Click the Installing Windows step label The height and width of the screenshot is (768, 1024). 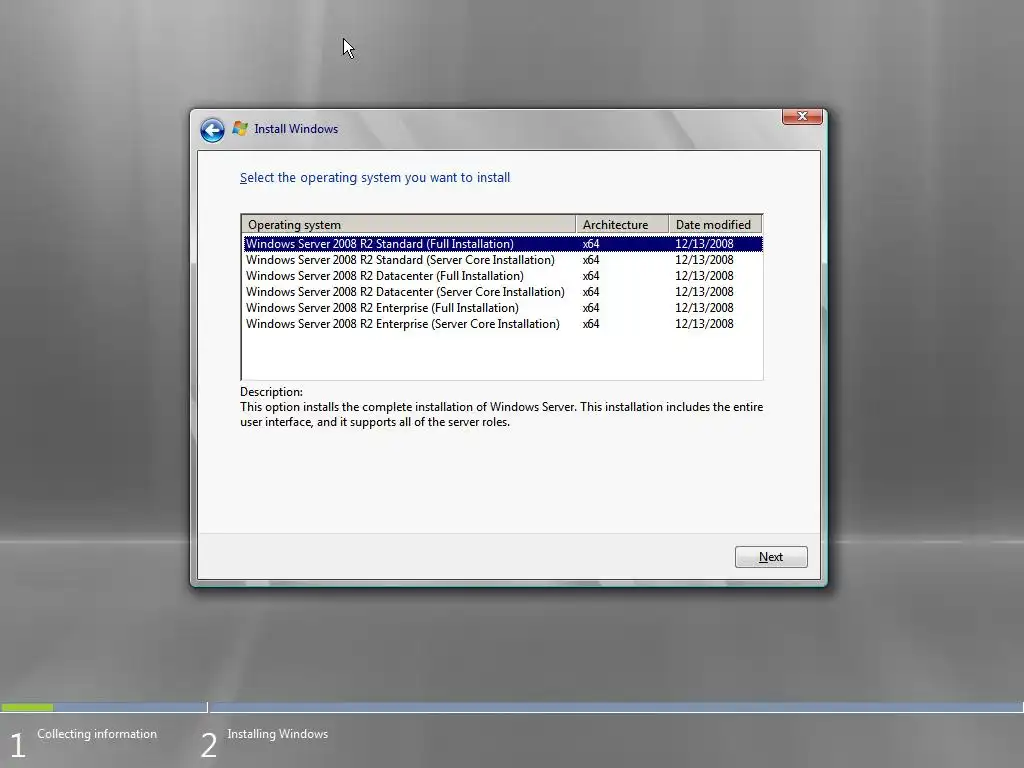(278, 734)
